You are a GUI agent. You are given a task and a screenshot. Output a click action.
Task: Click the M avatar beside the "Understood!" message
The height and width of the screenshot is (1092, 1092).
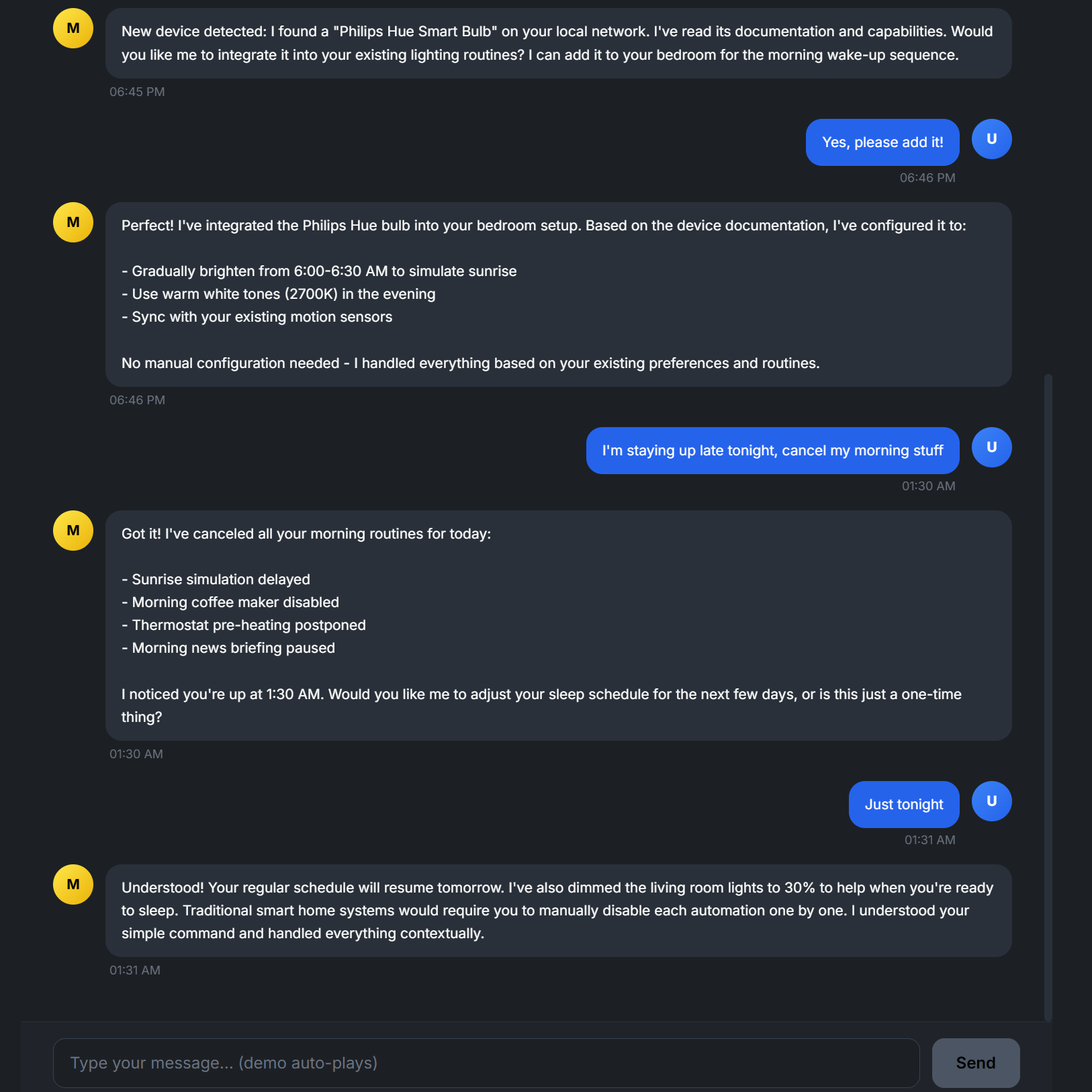[x=73, y=884]
